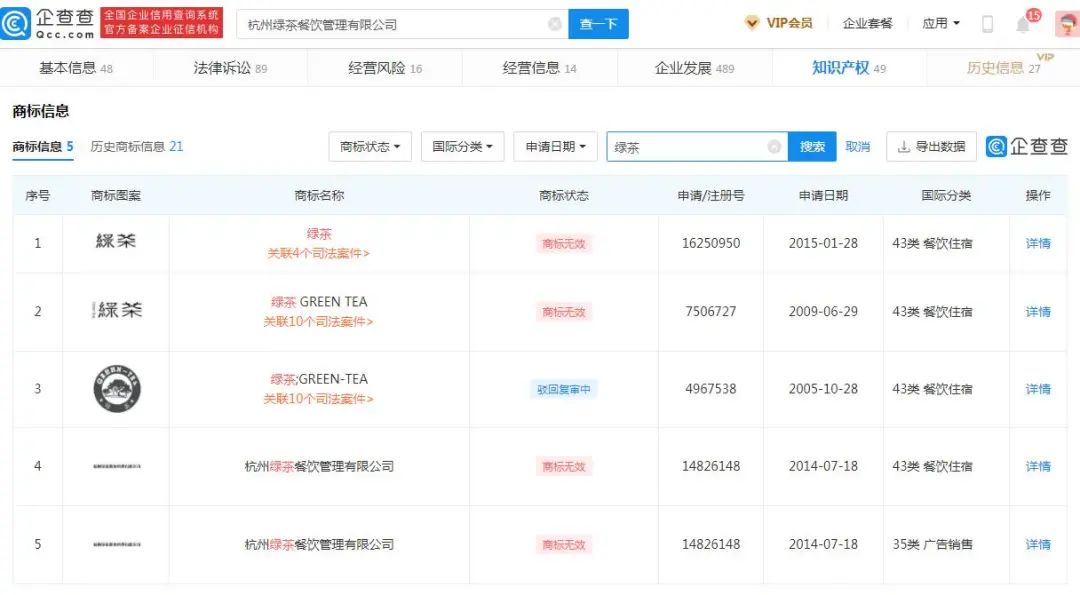Open the user avatar menu
Image resolution: width=1080 pixels, height=595 pixels.
1067,24
